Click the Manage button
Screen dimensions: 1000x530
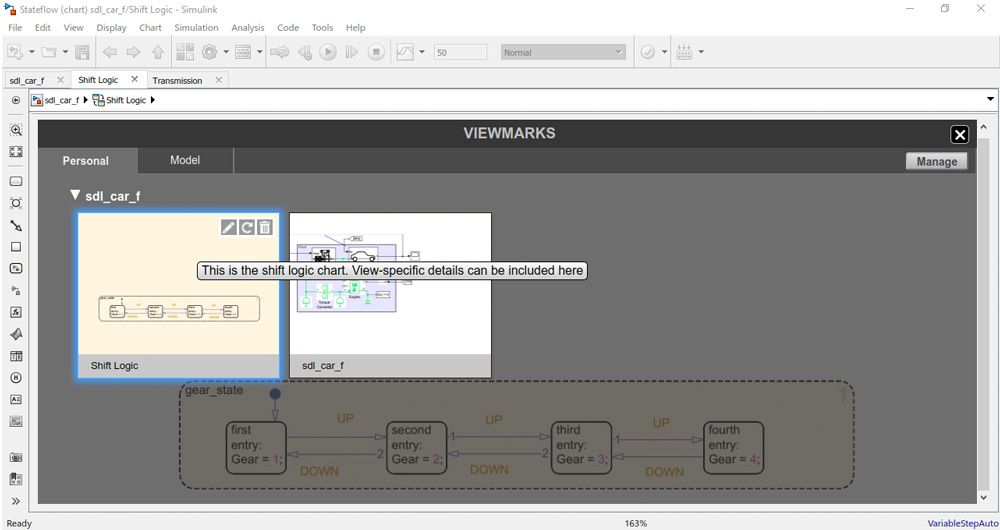[x=936, y=161]
